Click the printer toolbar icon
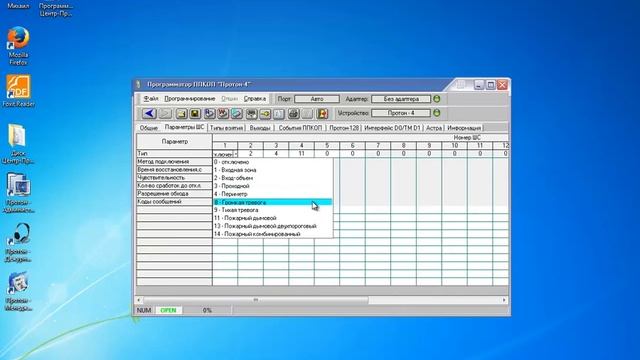This screenshot has height=360, width=640. [293, 113]
